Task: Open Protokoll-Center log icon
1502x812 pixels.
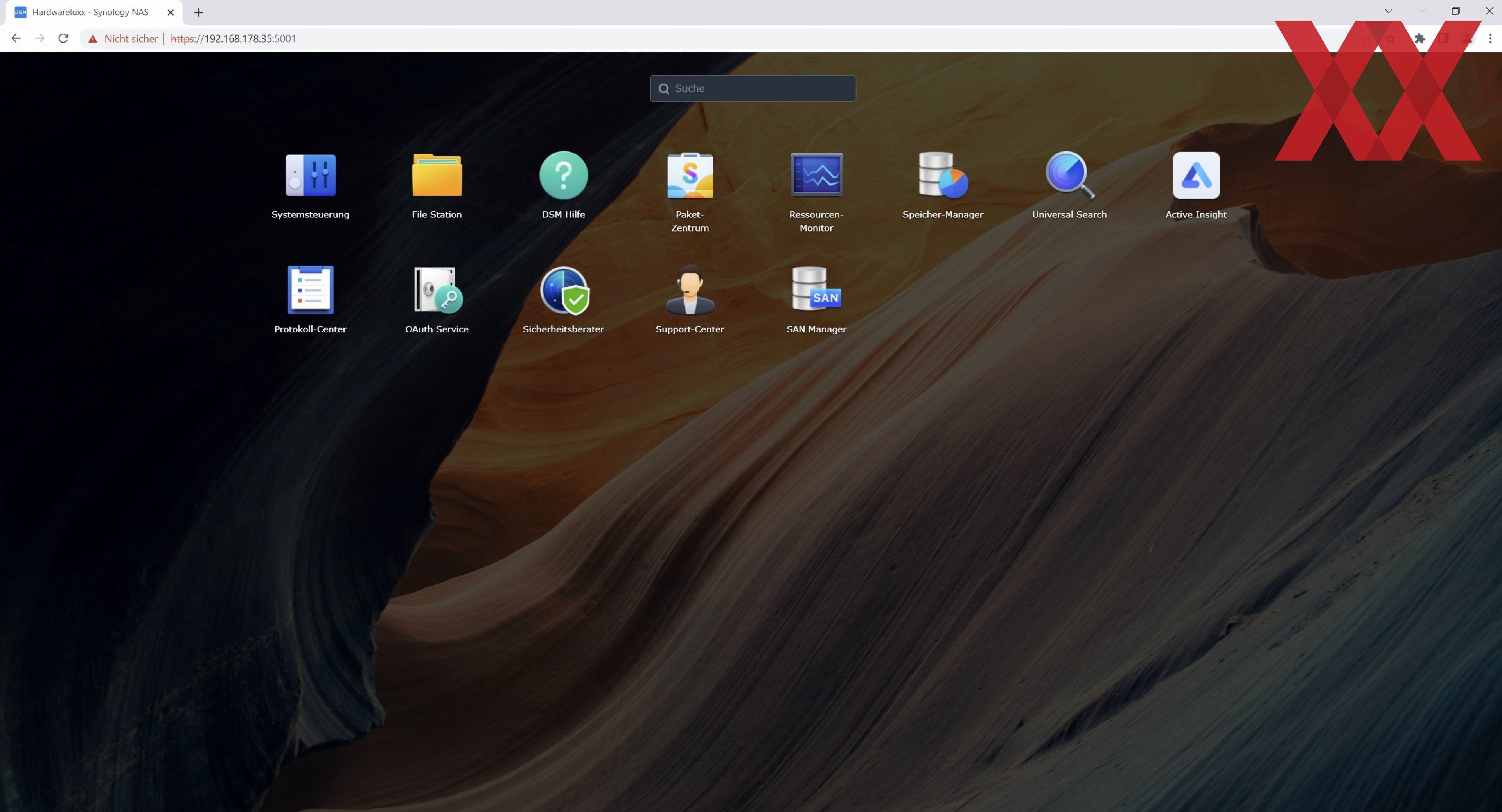Action: click(x=310, y=290)
